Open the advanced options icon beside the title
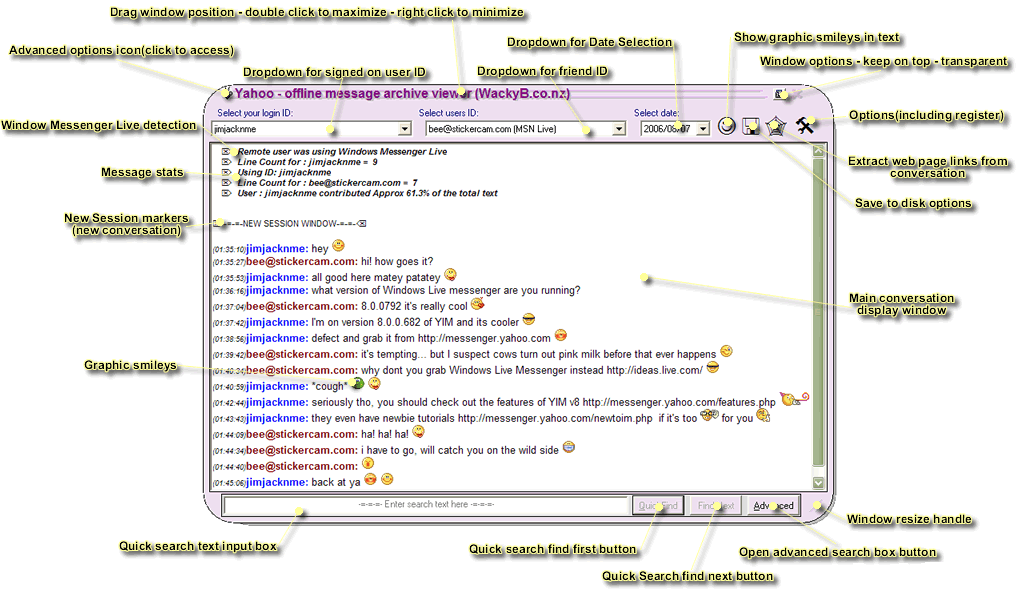The width and height of the screenshot is (1016, 590). coord(225,93)
